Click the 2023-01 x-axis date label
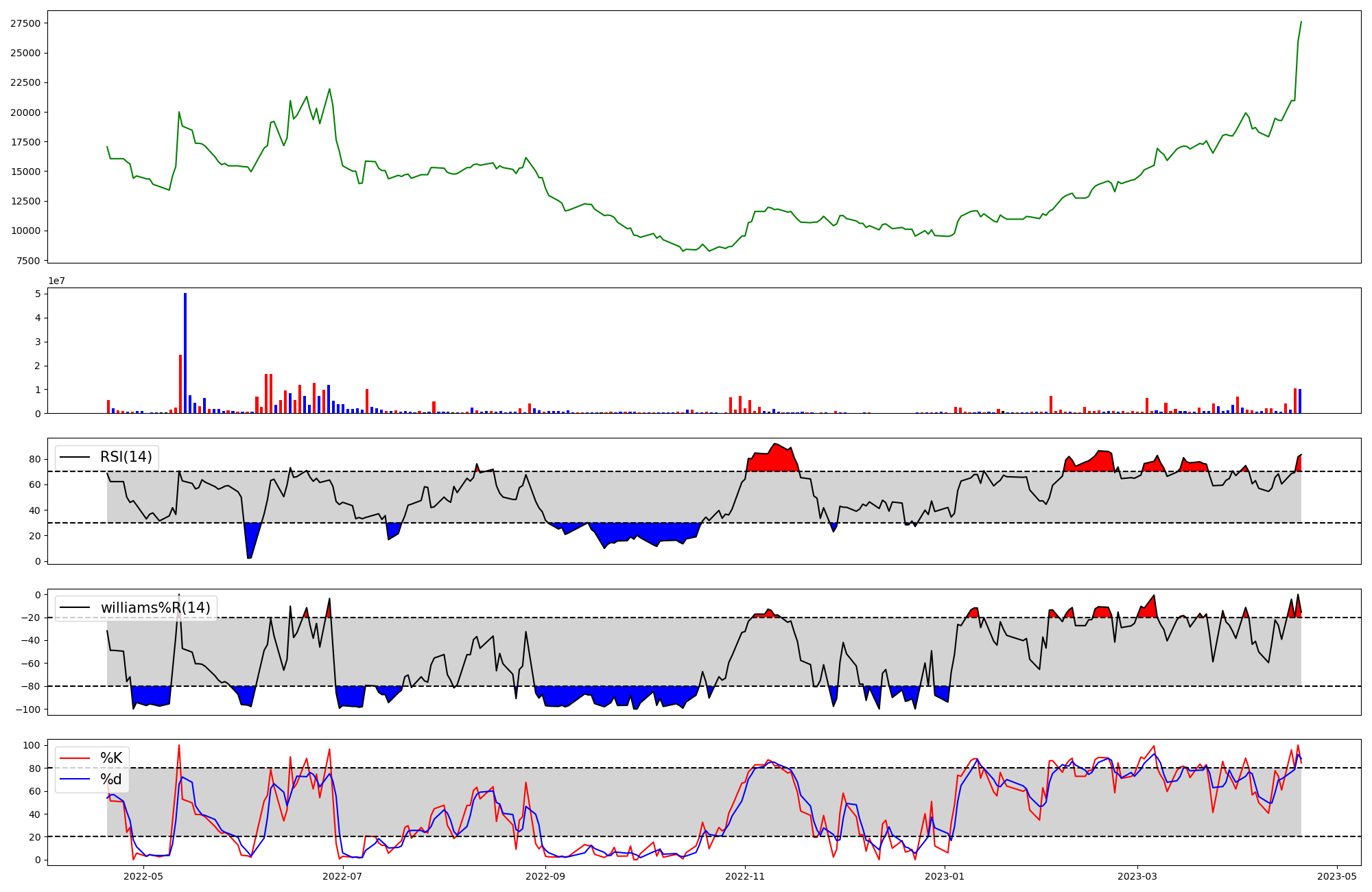 (x=945, y=876)
